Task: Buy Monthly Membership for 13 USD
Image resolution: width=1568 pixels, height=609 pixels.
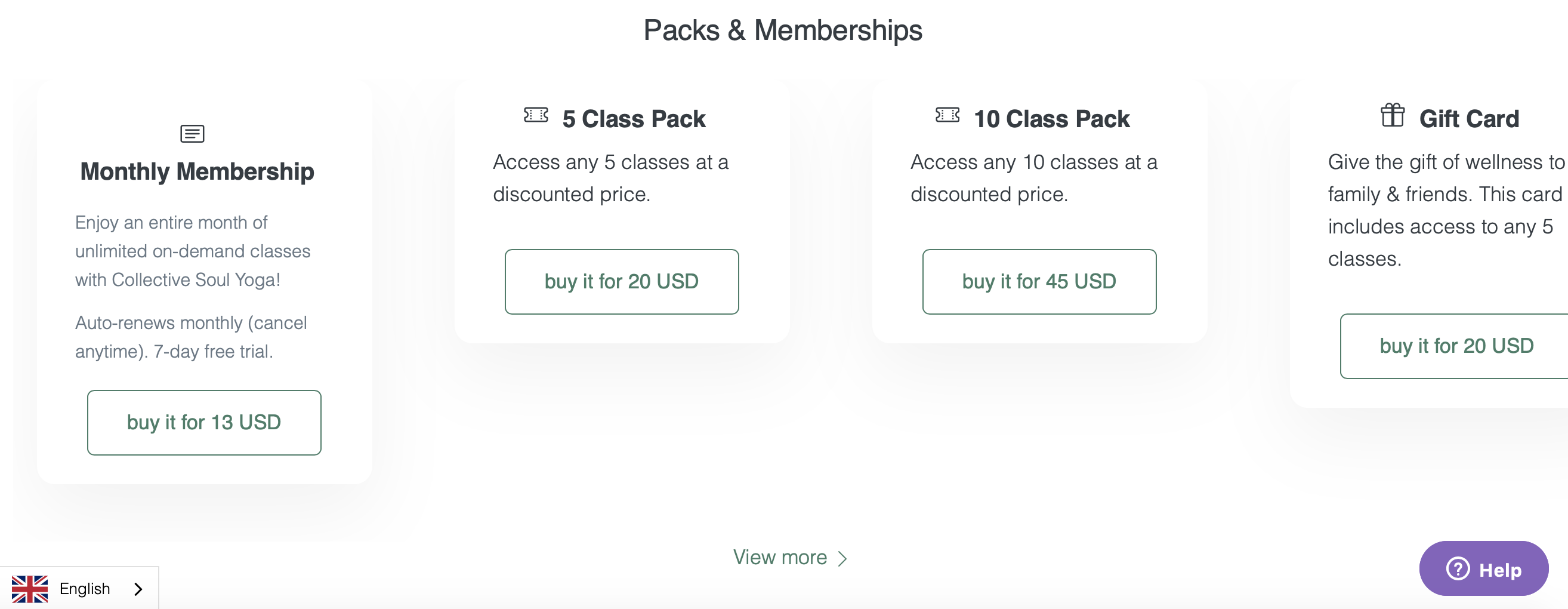Action: [204, 422]
